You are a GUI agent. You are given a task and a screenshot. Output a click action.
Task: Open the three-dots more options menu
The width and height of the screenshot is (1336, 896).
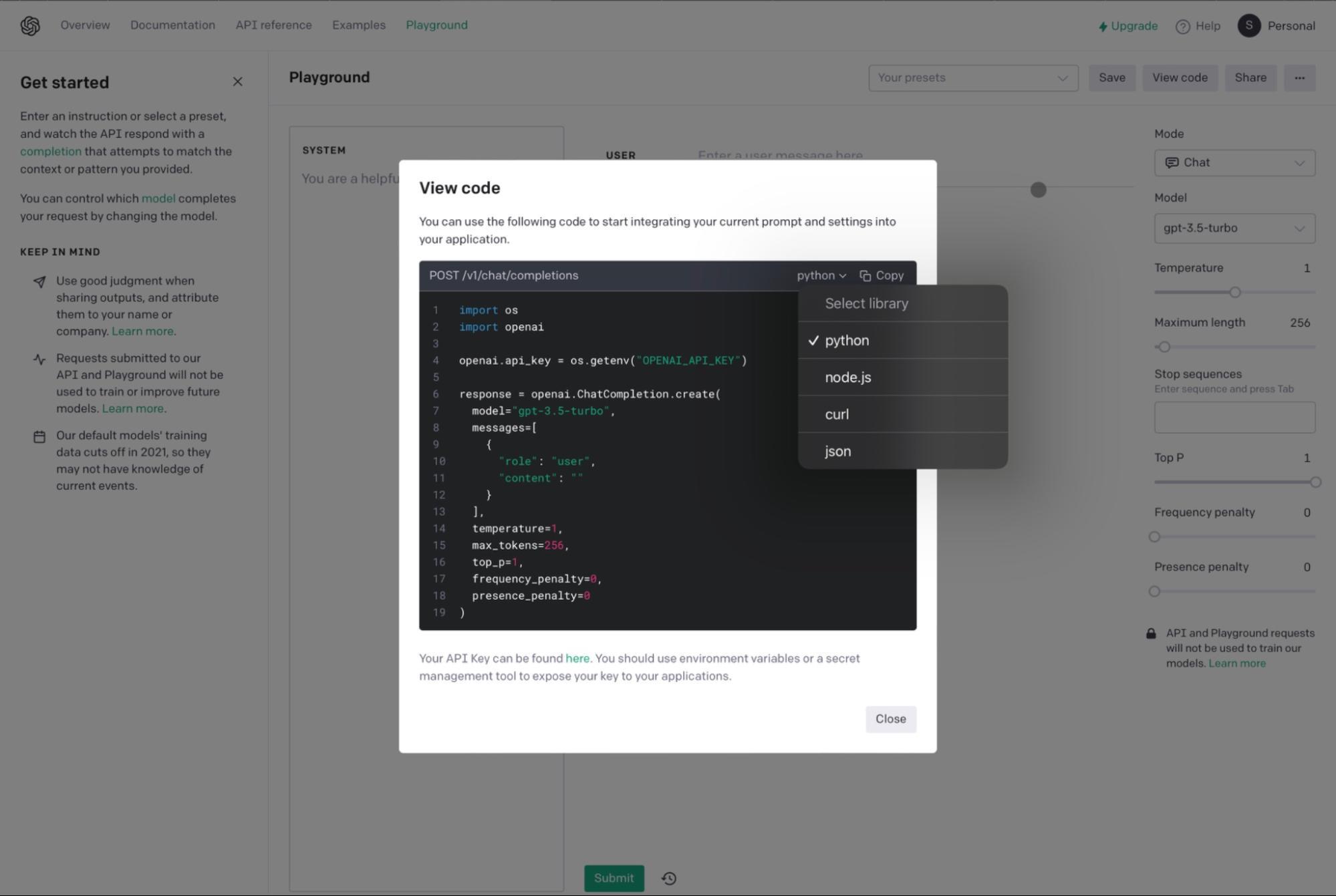point(1299,78)
